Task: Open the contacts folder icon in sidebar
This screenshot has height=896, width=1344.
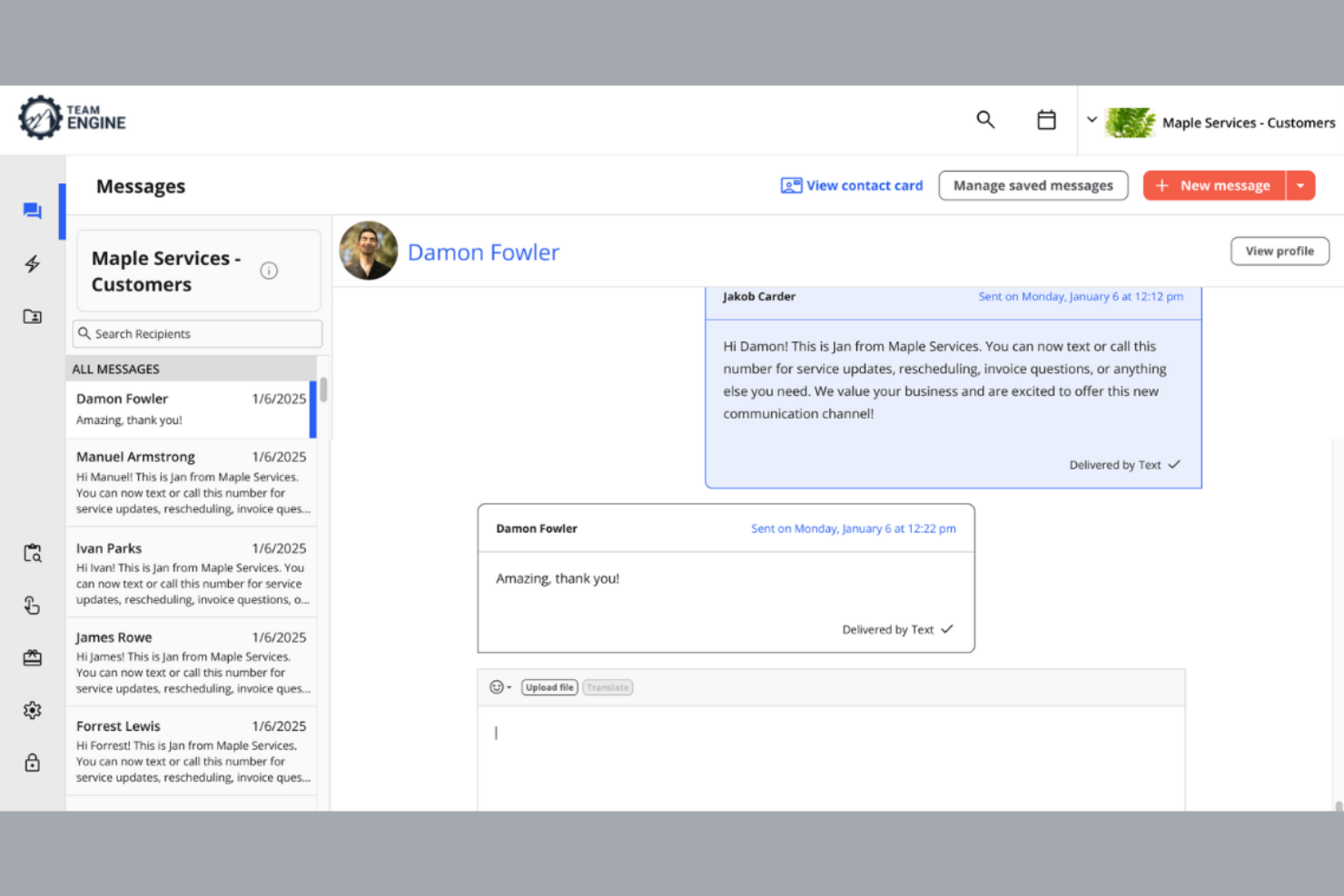Action: point(33,316)
